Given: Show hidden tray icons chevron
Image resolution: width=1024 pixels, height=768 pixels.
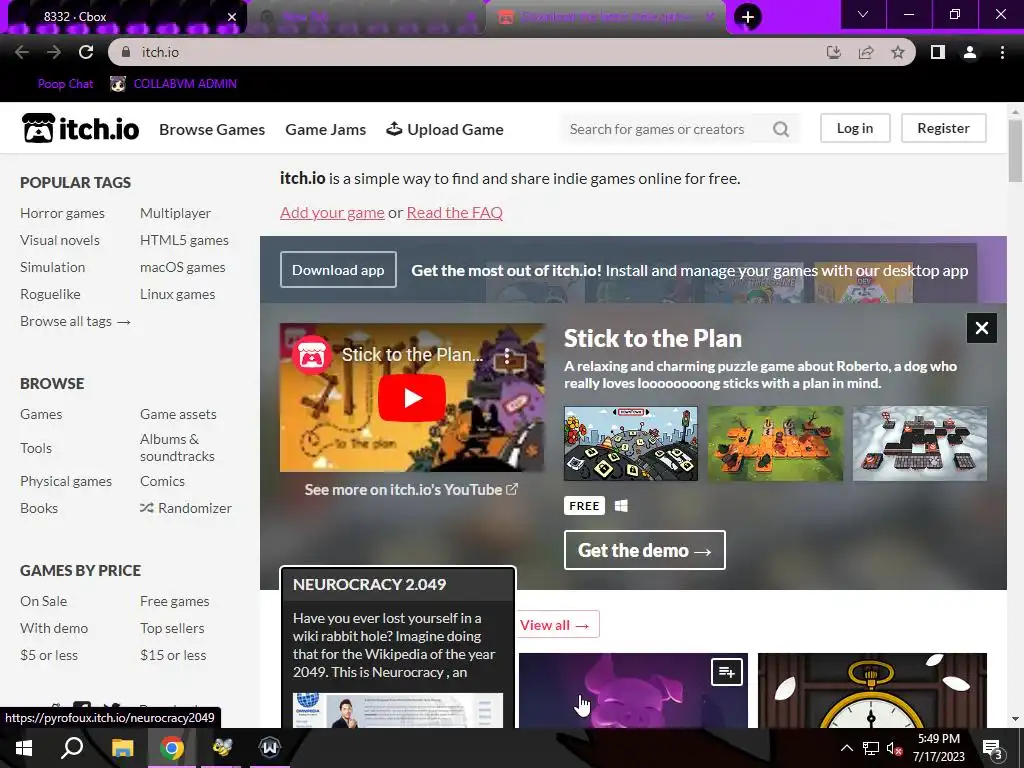Looking at the screenshot, I should pos(846,748).
